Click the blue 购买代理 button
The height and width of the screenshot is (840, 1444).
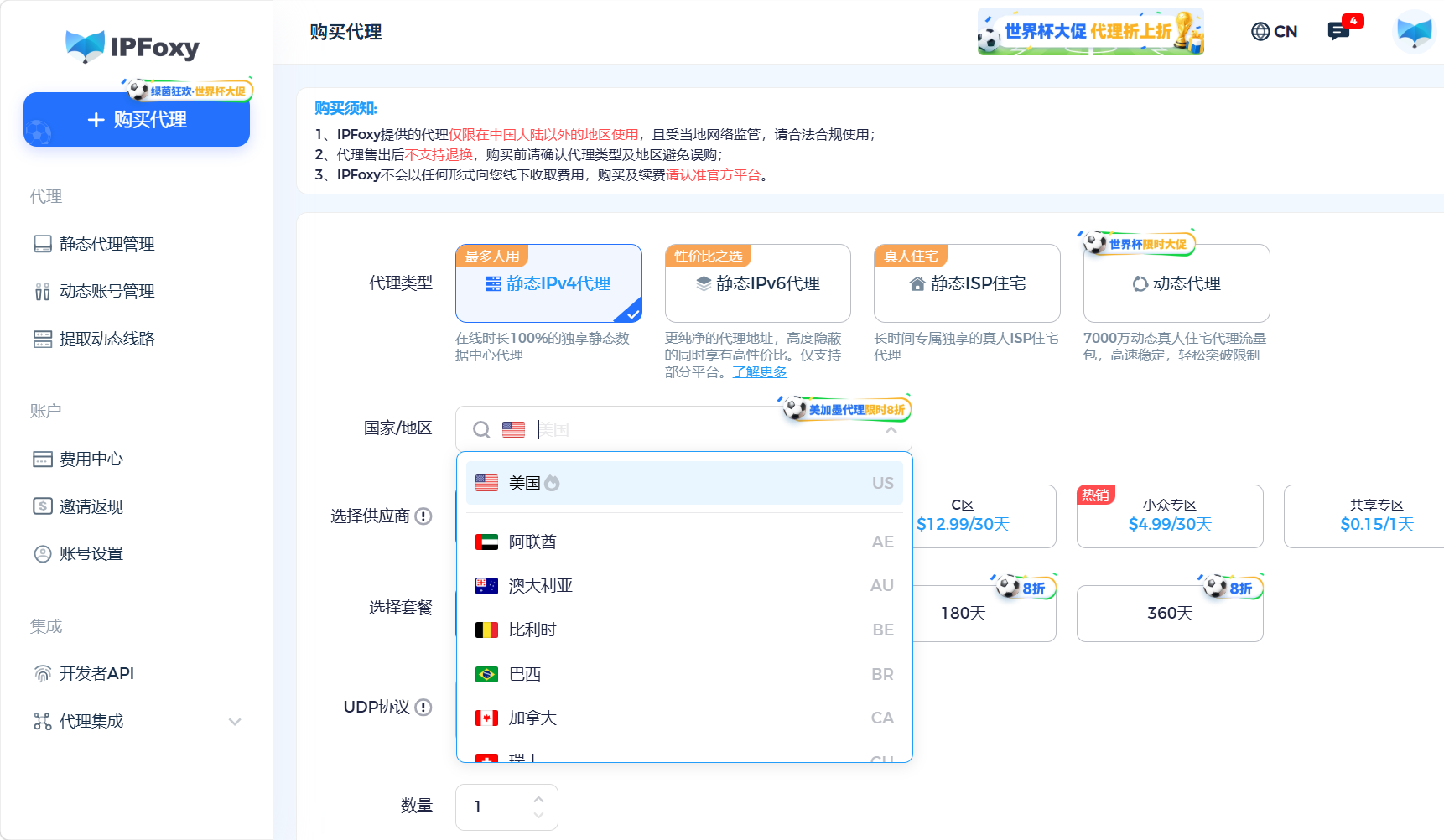tap(137, 120)
